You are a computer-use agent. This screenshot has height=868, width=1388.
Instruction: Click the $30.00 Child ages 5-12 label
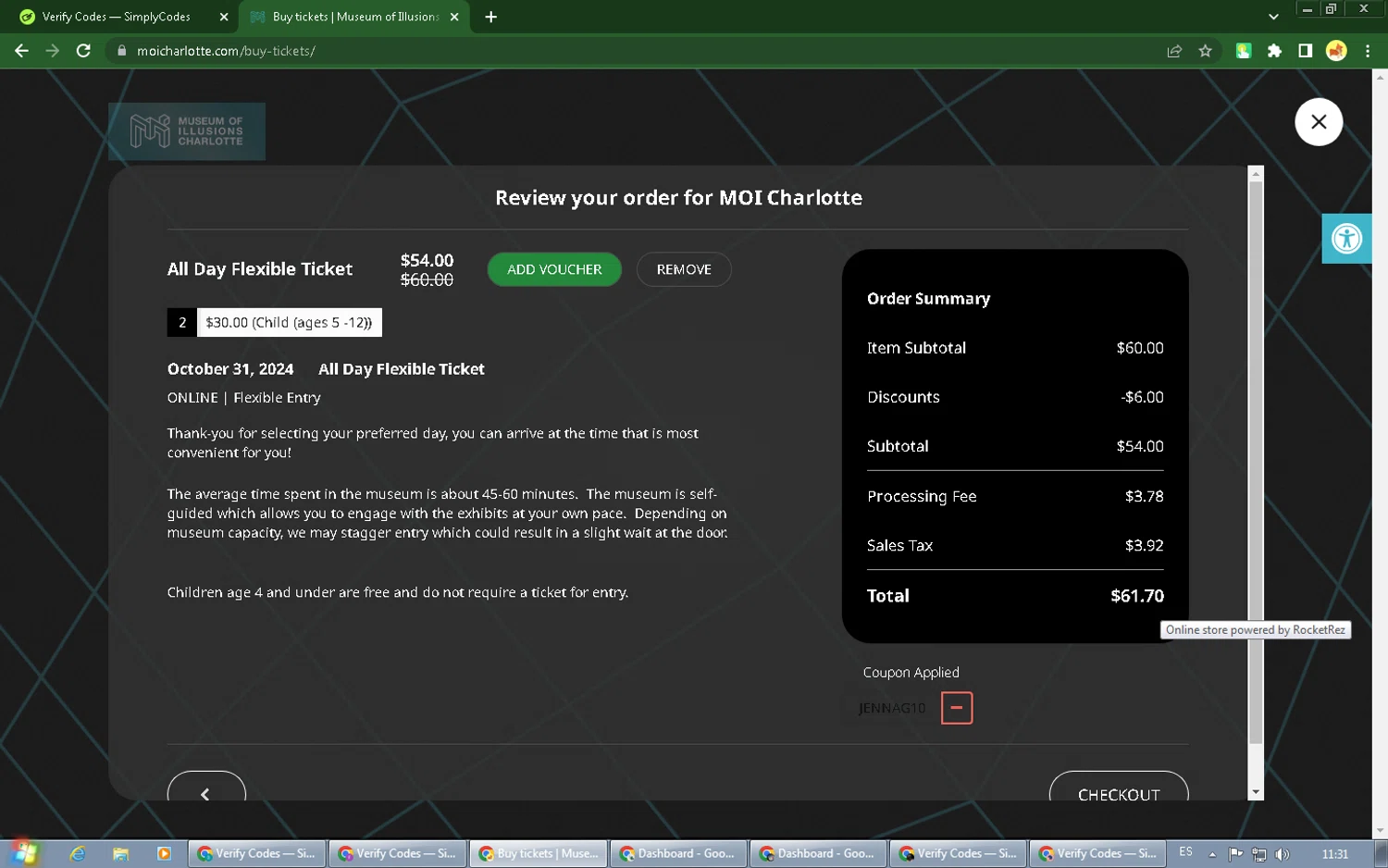point(289,322)
